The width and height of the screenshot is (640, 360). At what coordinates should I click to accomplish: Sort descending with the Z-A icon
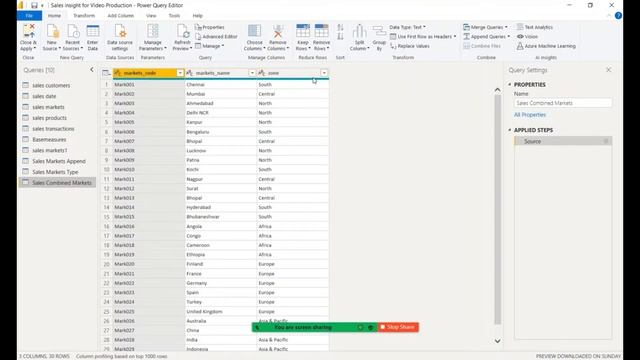click(340, 36)
